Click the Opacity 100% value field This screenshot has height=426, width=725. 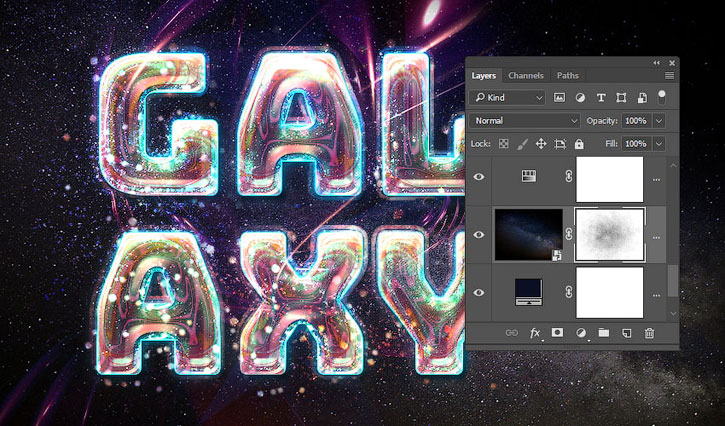point(636,121)
